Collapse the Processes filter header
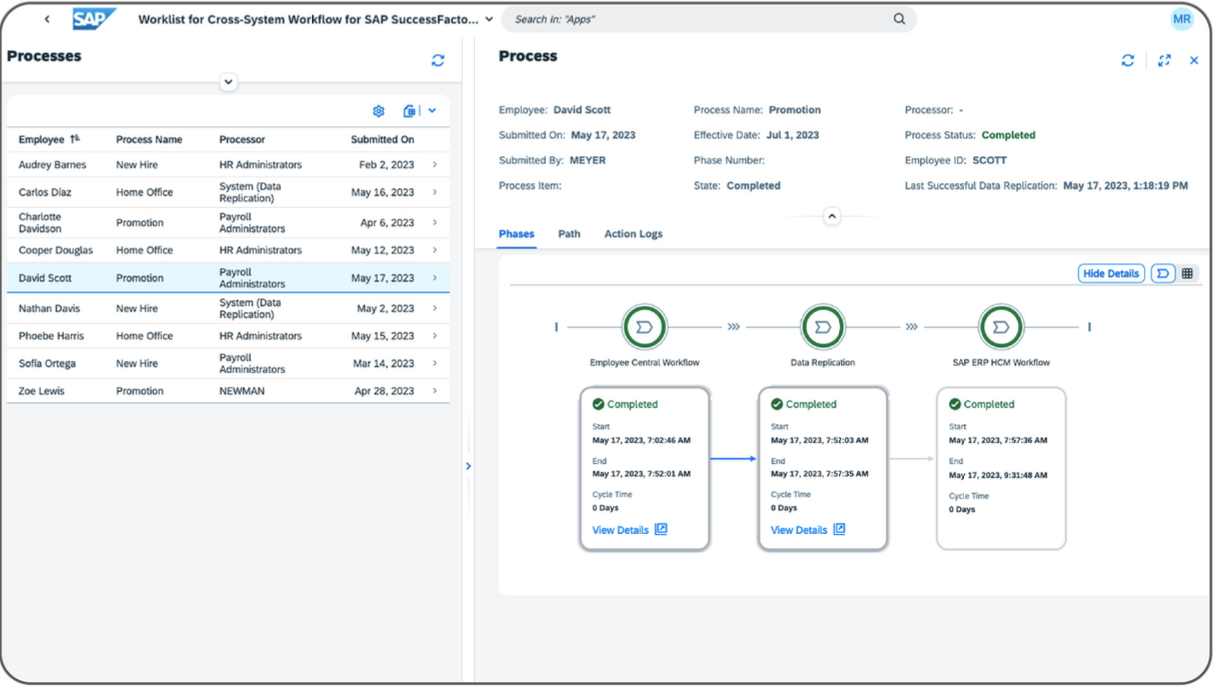The height and width of the screenshot is (686, 1214). pos(228,82)
